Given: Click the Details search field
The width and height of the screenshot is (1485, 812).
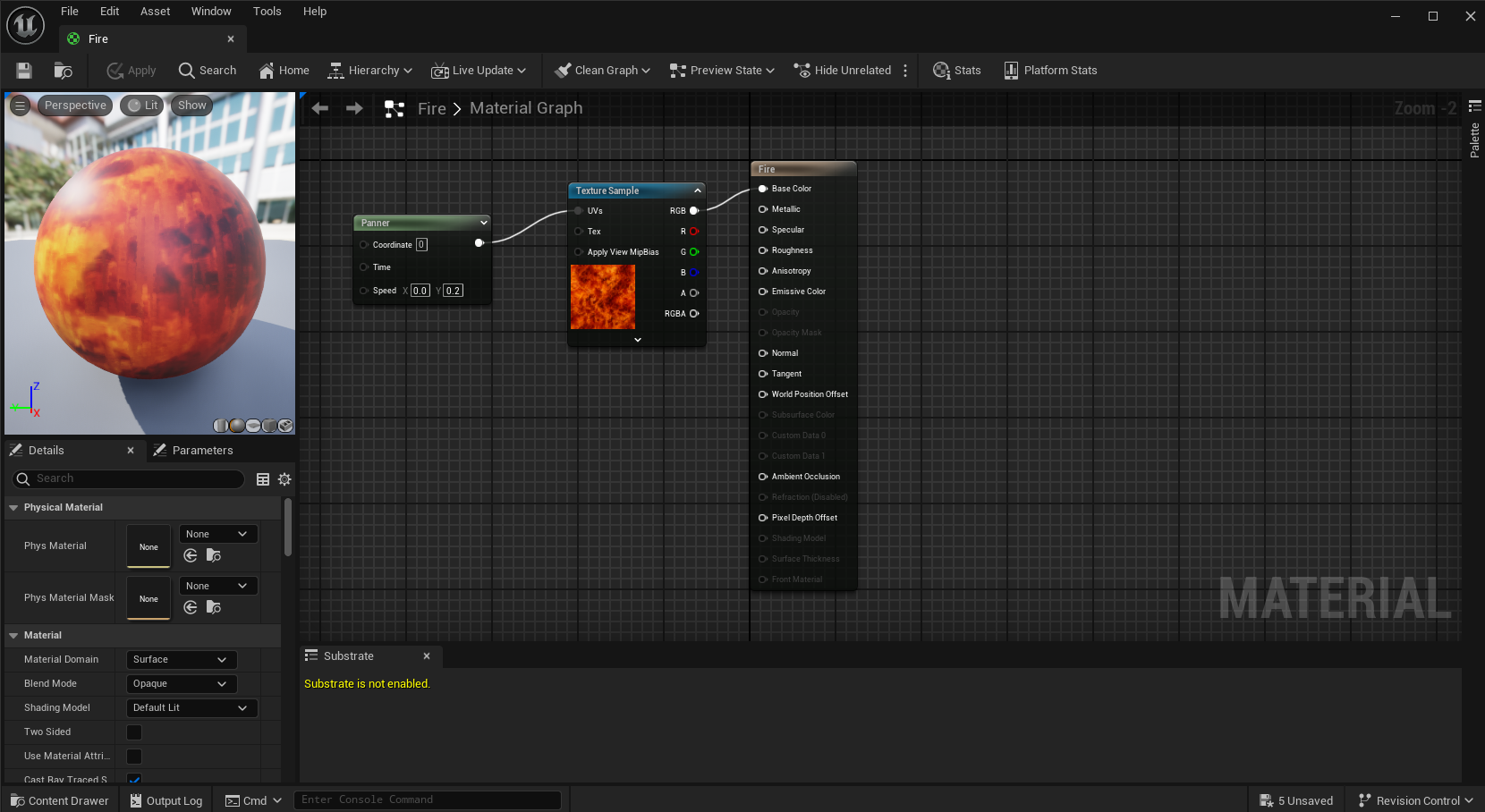Looking at the screenshot, I should click(128, 479).
